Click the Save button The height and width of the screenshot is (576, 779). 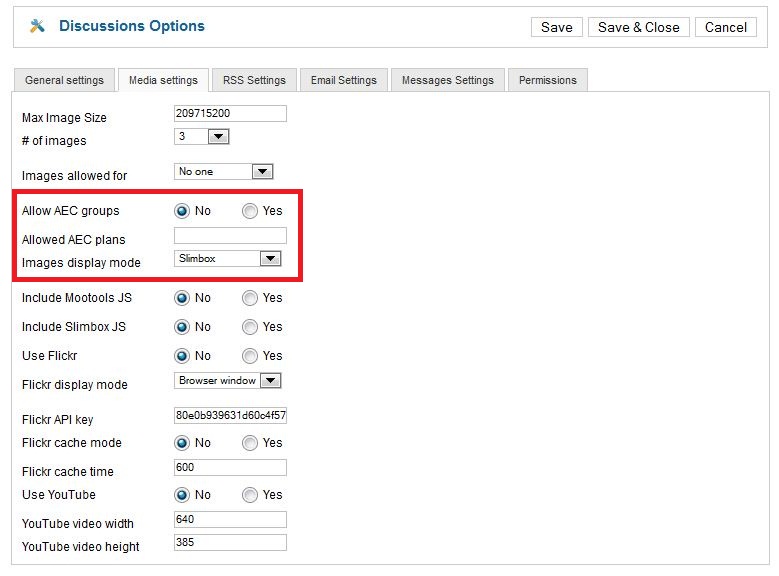[556, 27]
